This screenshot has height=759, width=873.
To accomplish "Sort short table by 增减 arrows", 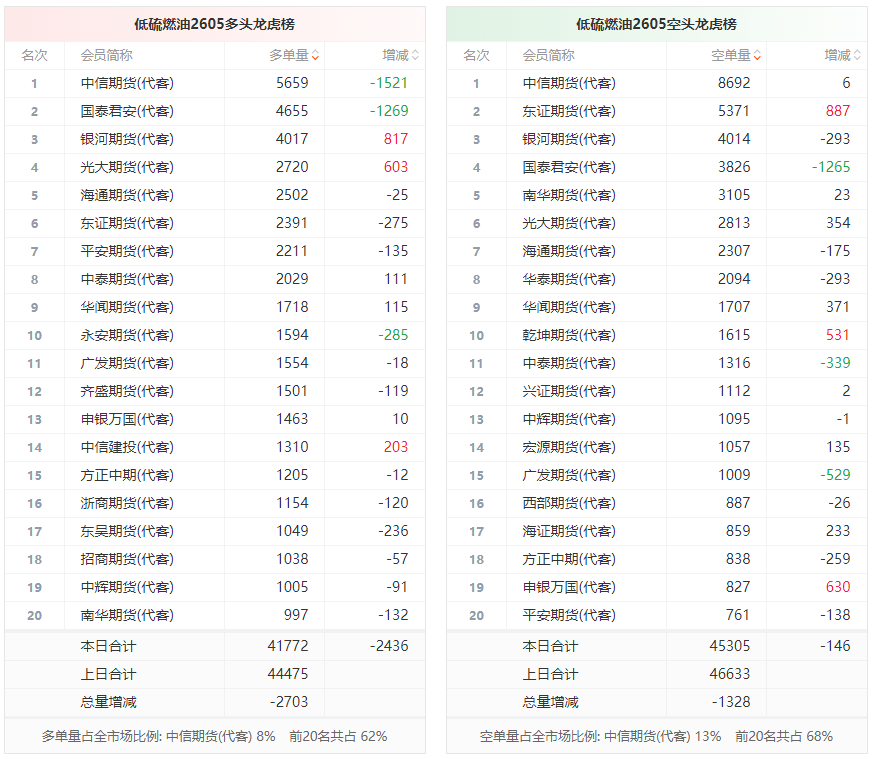I will [x=857, y=56].
